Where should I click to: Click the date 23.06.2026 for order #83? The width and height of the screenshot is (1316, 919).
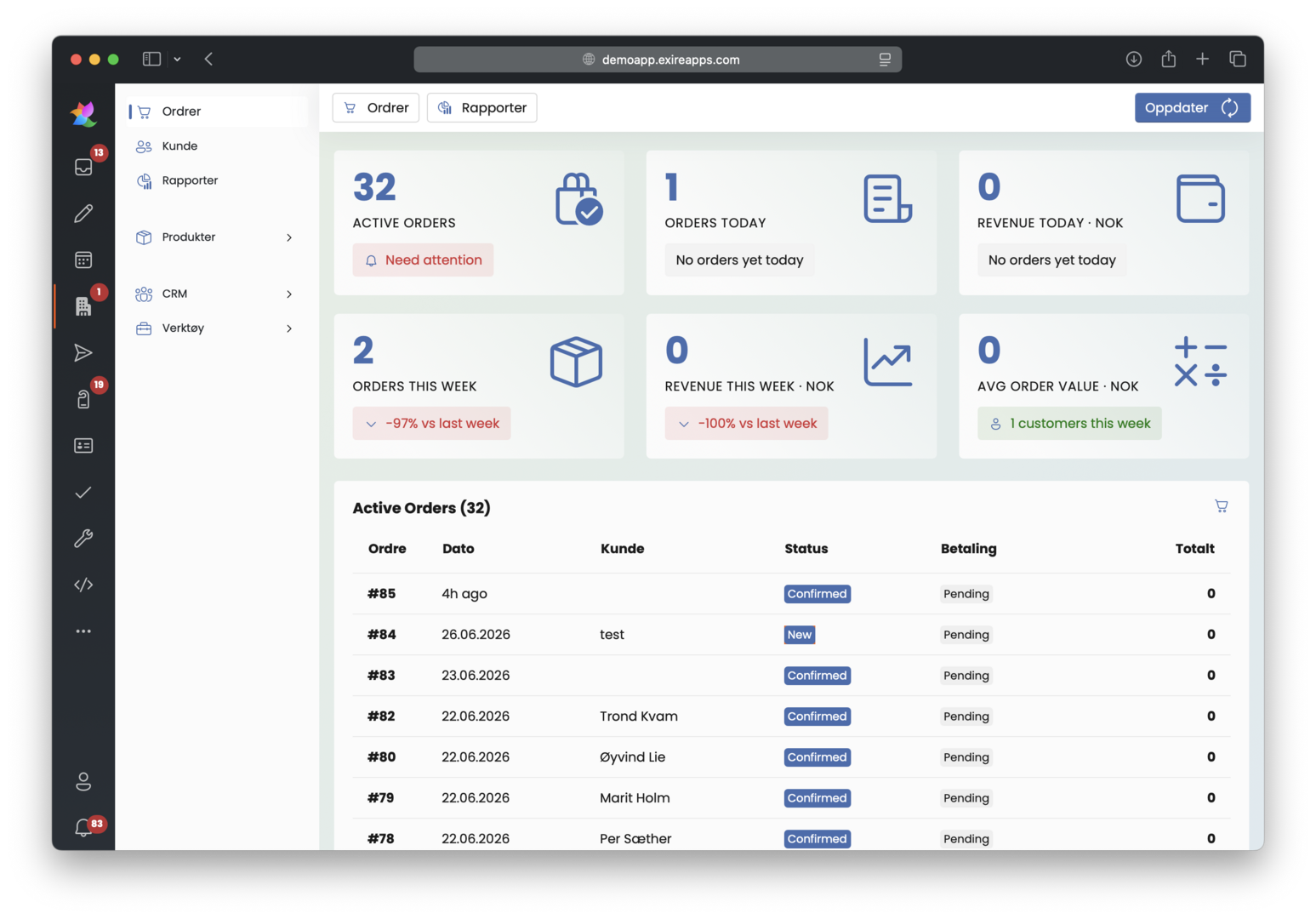tap(476, 676)
